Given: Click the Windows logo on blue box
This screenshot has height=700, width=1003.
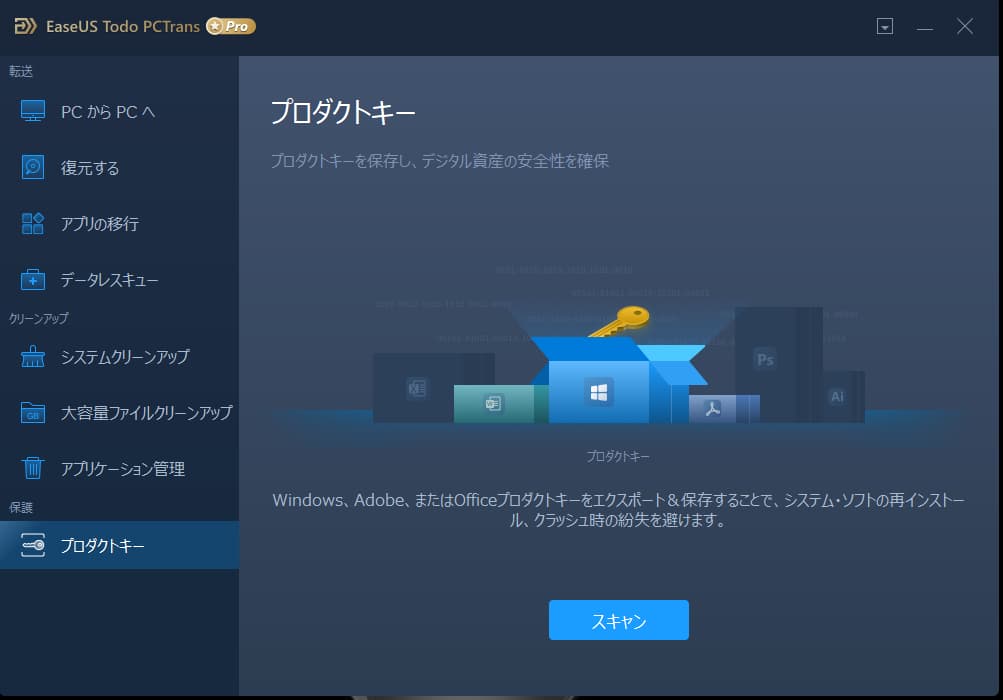Looking at the screenshot, I should (x=599, y=392).
